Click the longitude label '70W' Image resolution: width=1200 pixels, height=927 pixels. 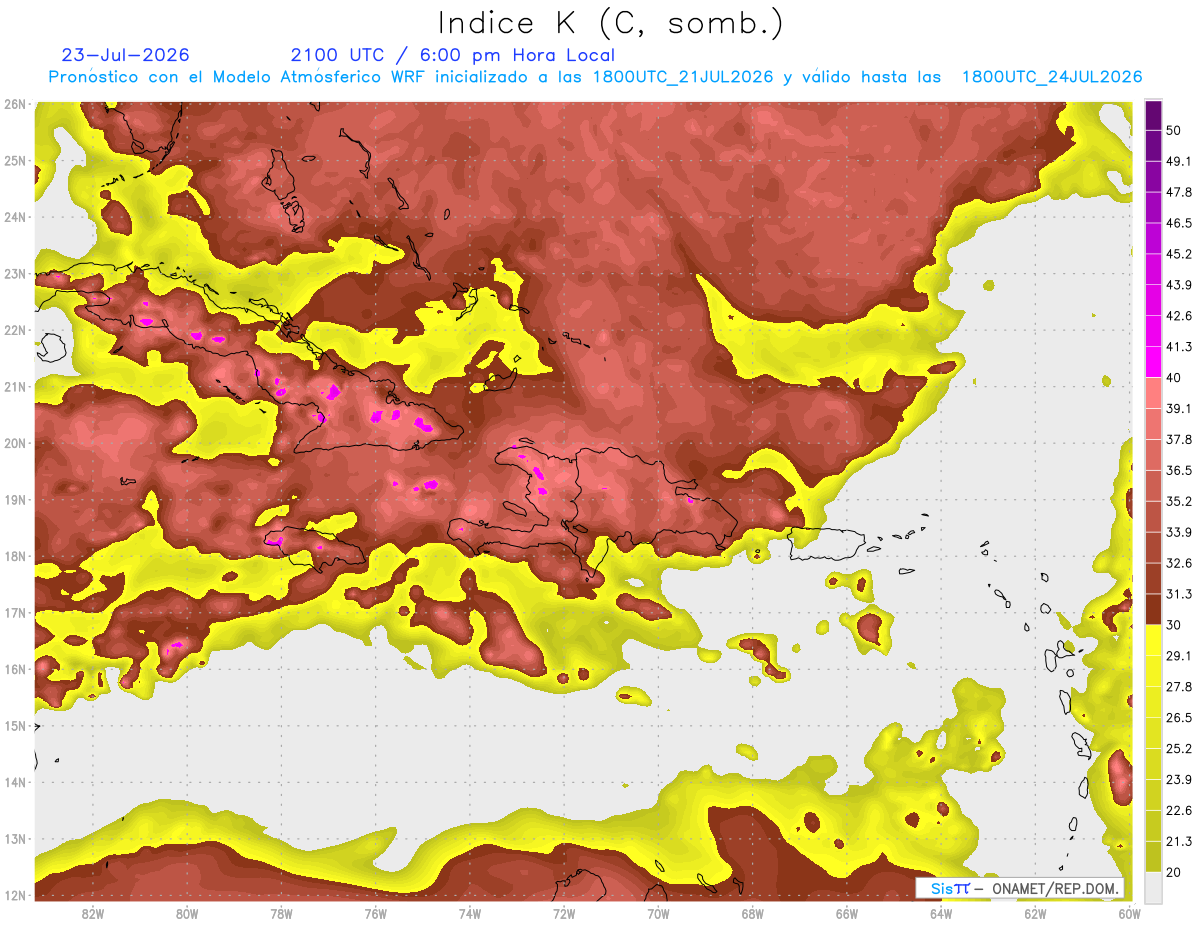pyautogui.click(x=658, y=913)
